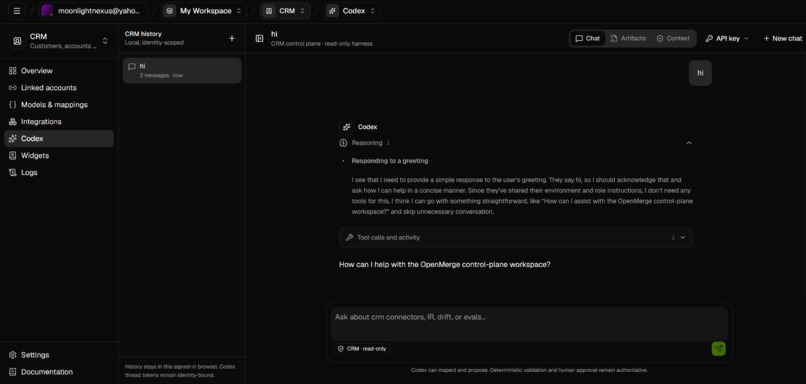Click the Widgets icon

click(x=13, y=155)
